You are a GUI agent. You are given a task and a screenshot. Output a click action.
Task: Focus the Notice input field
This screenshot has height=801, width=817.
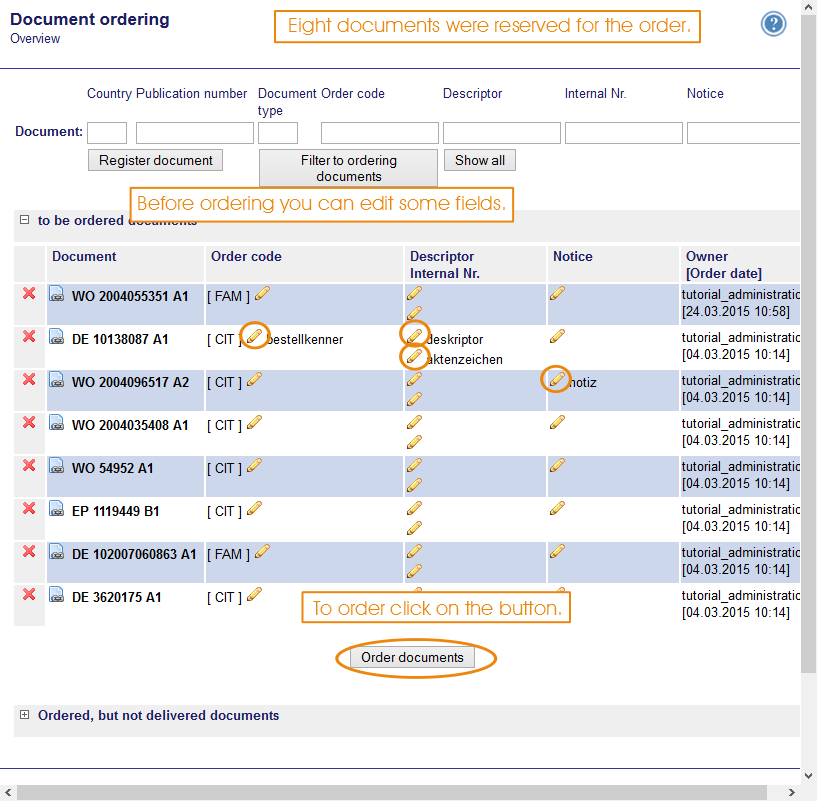tap(744, 133)
